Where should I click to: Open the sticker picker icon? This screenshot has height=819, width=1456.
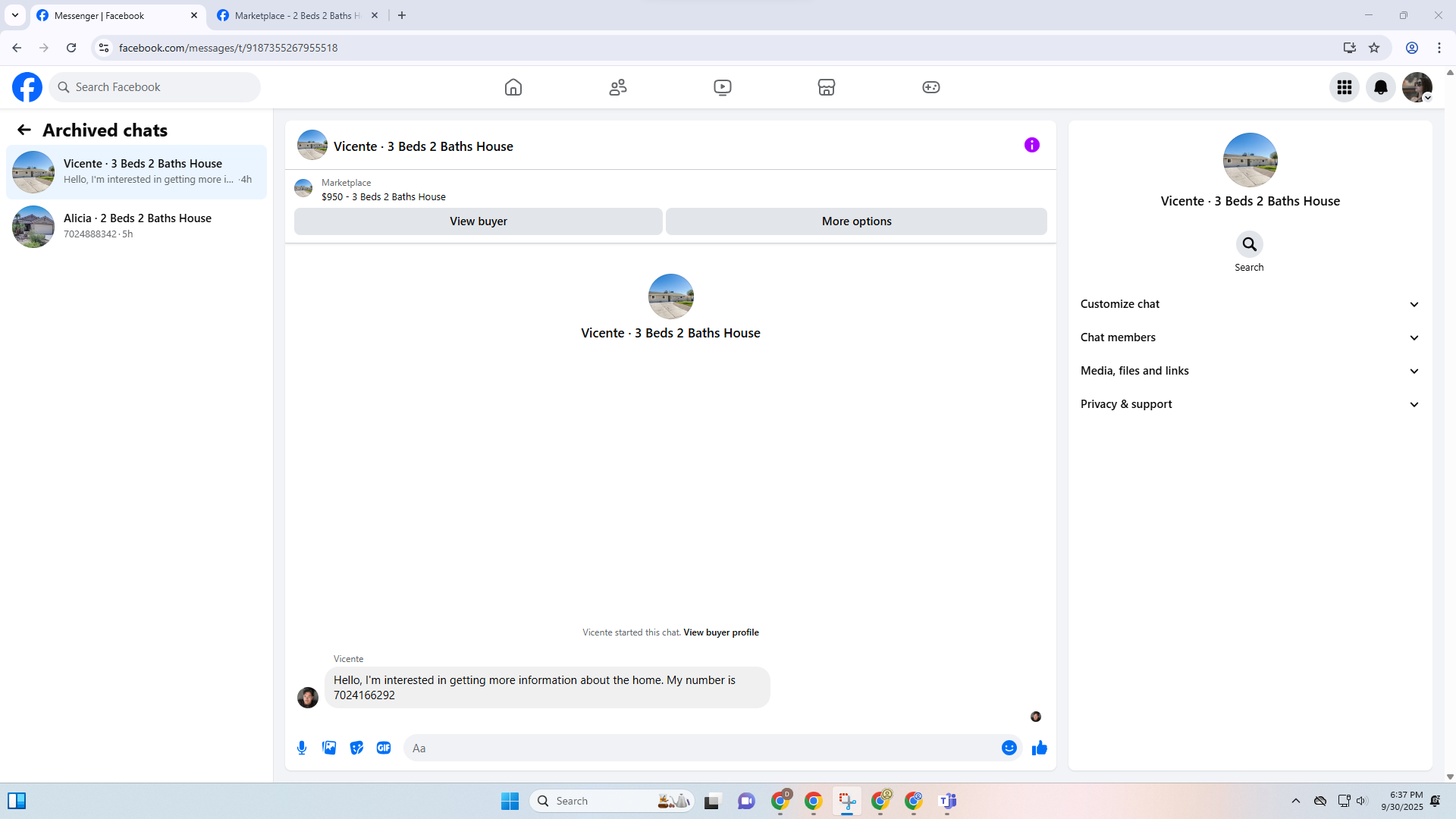coord(356,748)
